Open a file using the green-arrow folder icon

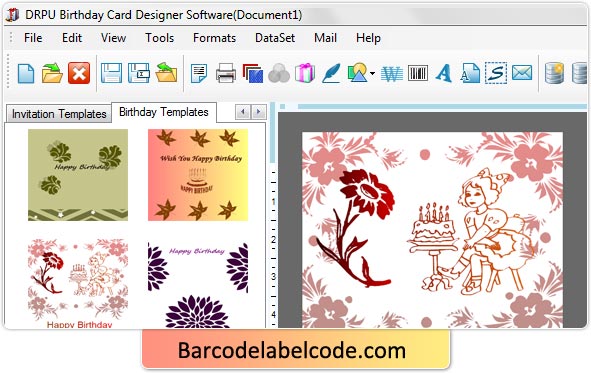click(x=52, y=73)
